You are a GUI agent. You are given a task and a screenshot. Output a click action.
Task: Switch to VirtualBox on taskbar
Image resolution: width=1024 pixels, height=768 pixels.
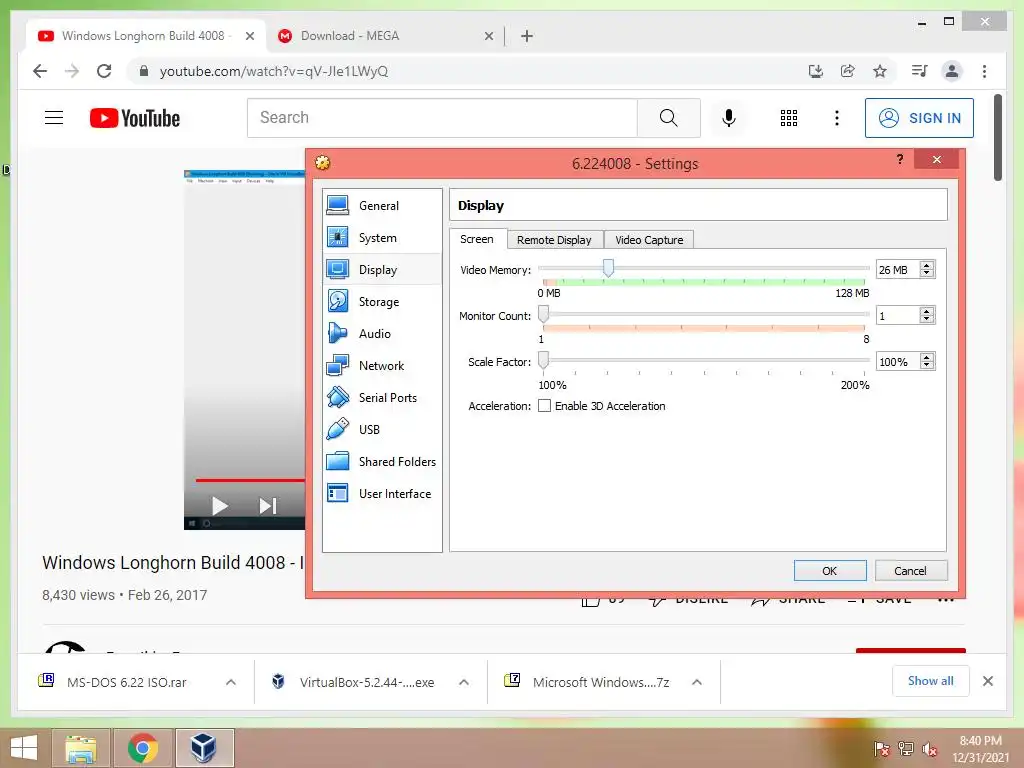click(204, 748)
